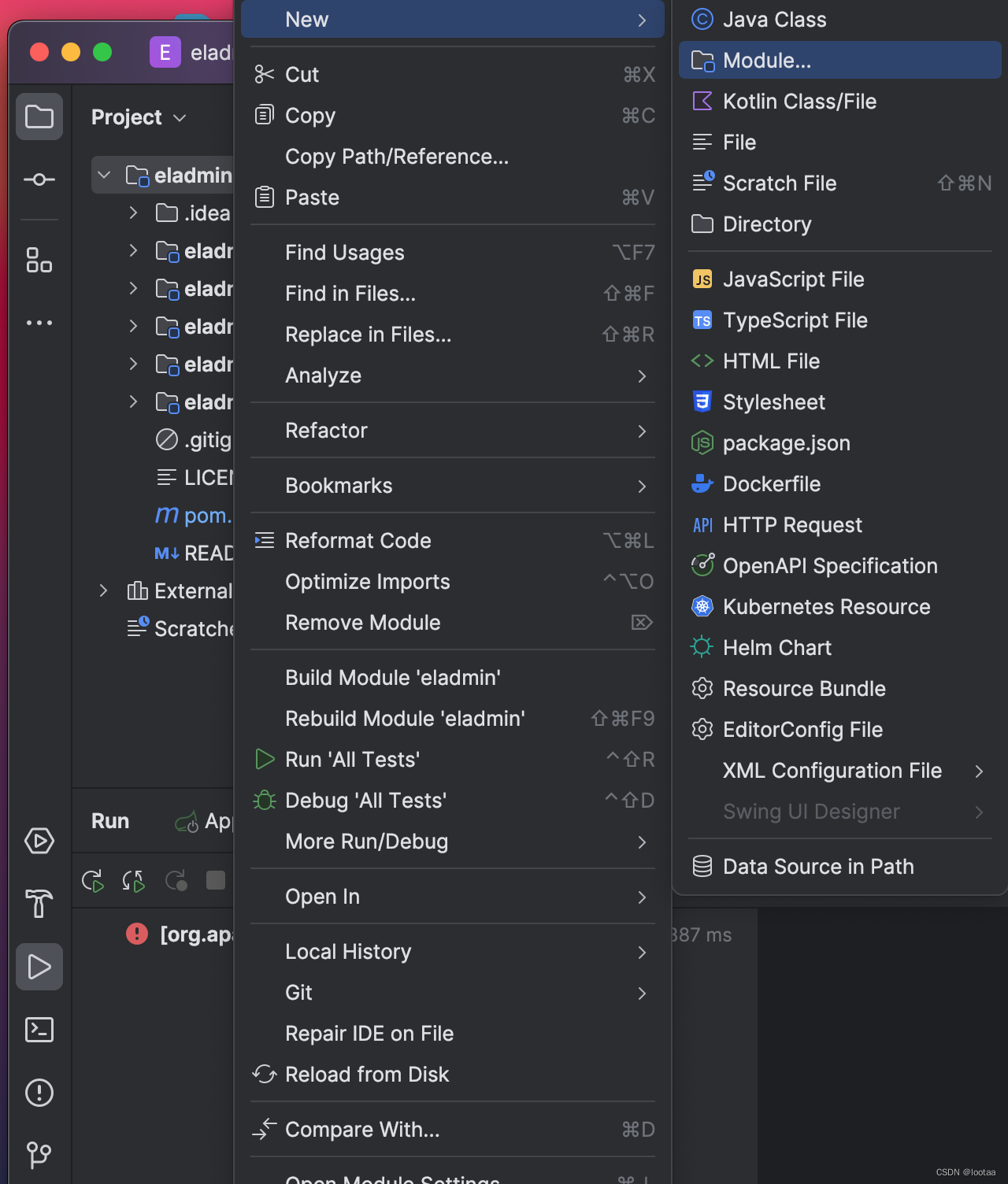Viewport: 1008px width, 1184px height.
Task: Run 'All Tests' from the context menu
Action: [352, 759]
